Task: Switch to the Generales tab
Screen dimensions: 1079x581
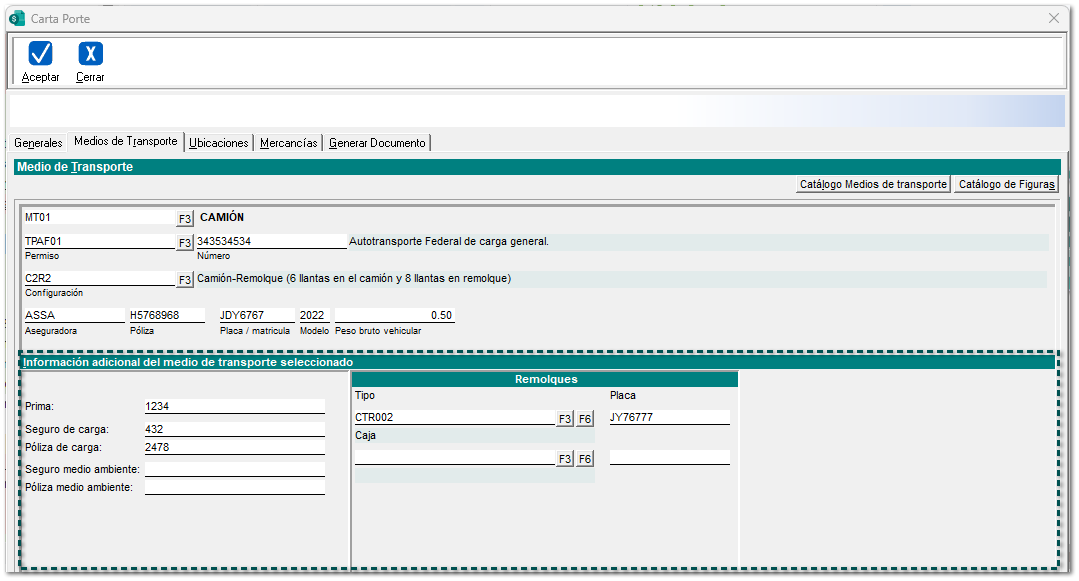Action: tap(38, 143)
